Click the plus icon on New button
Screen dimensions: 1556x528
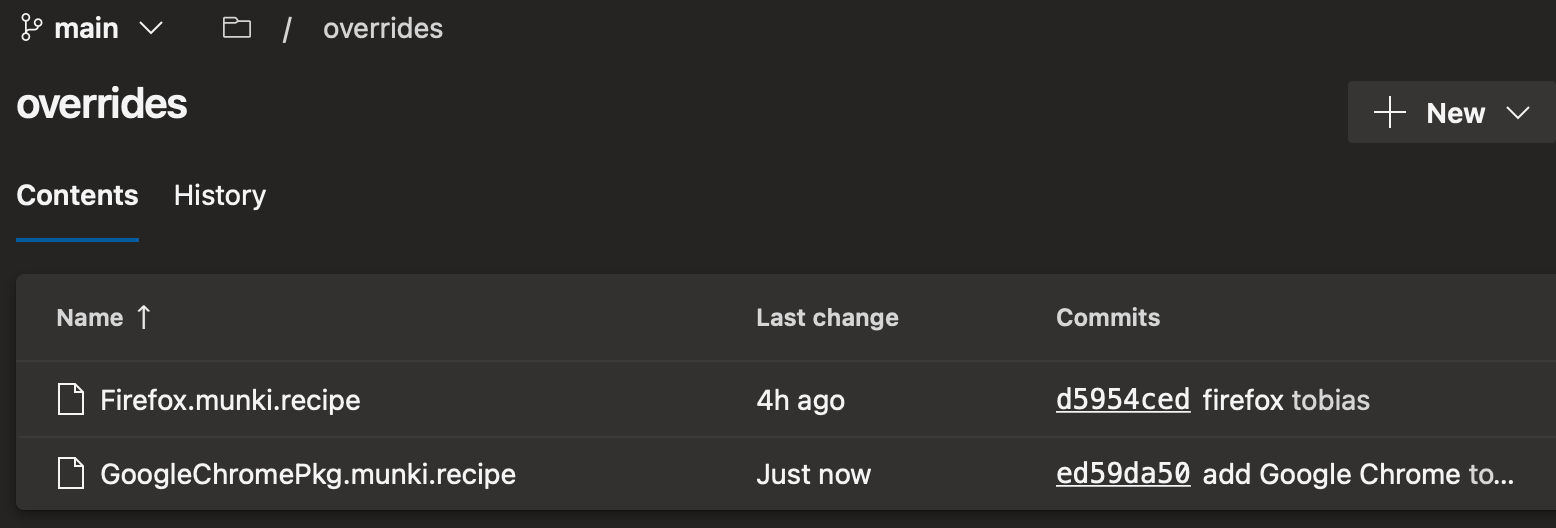tap(1390, 113)
